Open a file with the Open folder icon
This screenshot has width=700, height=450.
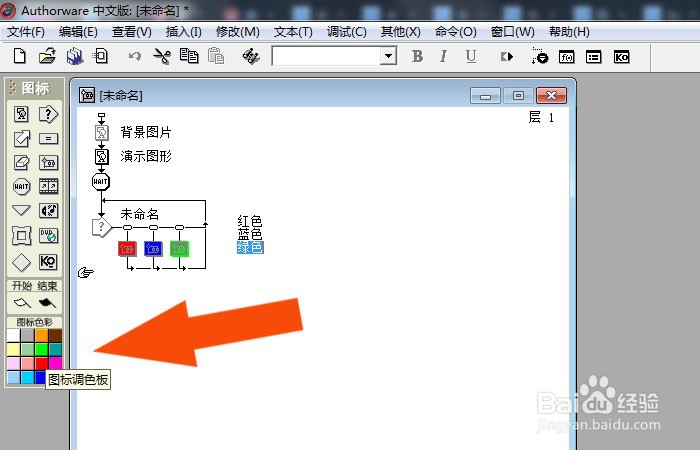click(x=47, y=56)
